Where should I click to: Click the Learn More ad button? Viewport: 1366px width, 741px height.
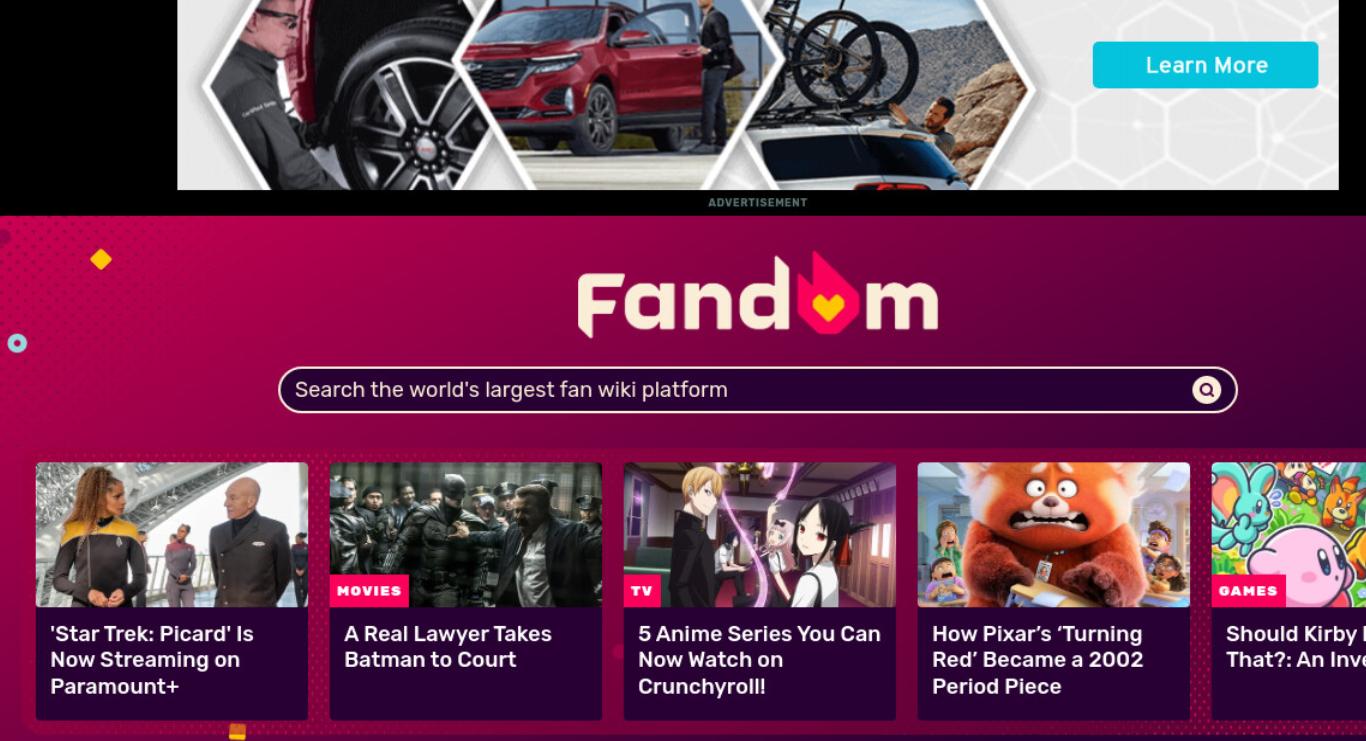tap(1205, 65)
